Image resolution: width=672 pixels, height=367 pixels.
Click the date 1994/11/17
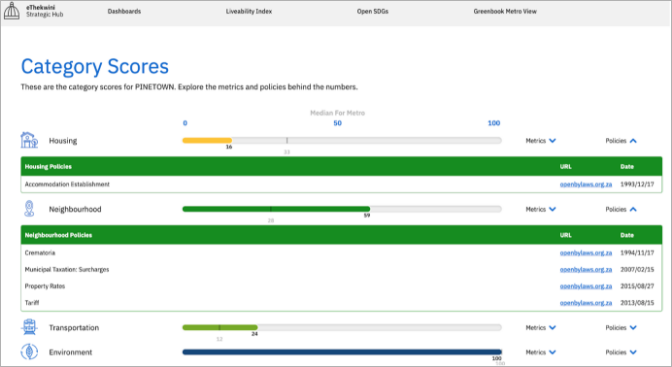click(637, 253)
